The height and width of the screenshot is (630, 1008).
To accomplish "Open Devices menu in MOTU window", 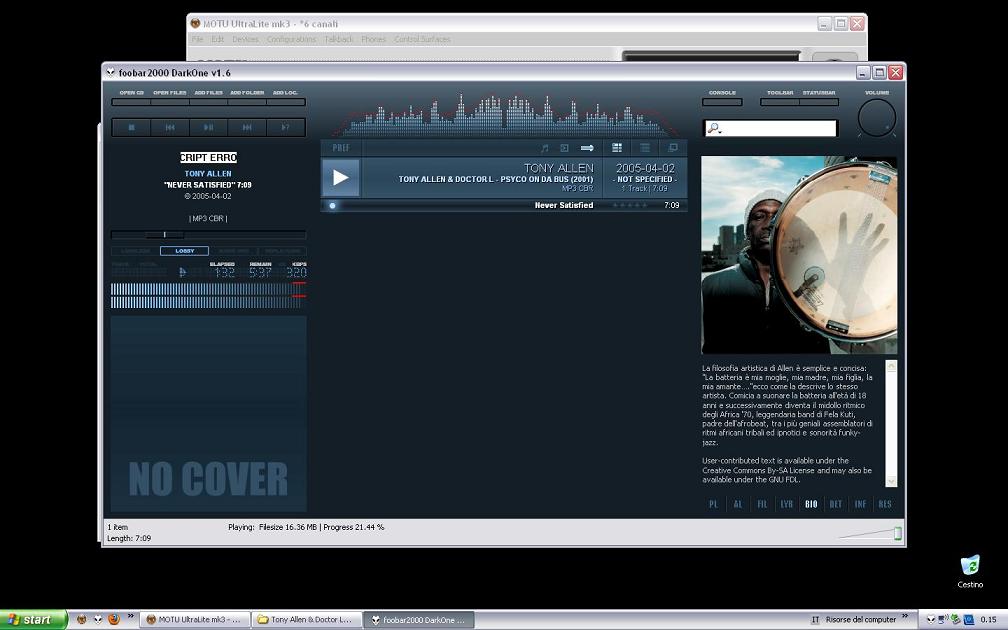I will coord(245,39).
